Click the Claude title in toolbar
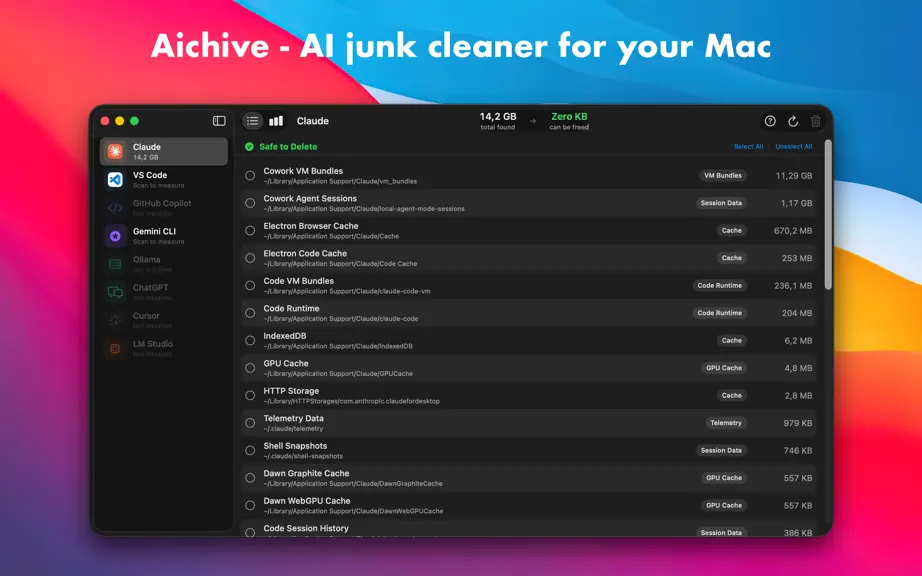Image resolution: width=922 pixels, height=576 pixels. [x=312, y=121]
